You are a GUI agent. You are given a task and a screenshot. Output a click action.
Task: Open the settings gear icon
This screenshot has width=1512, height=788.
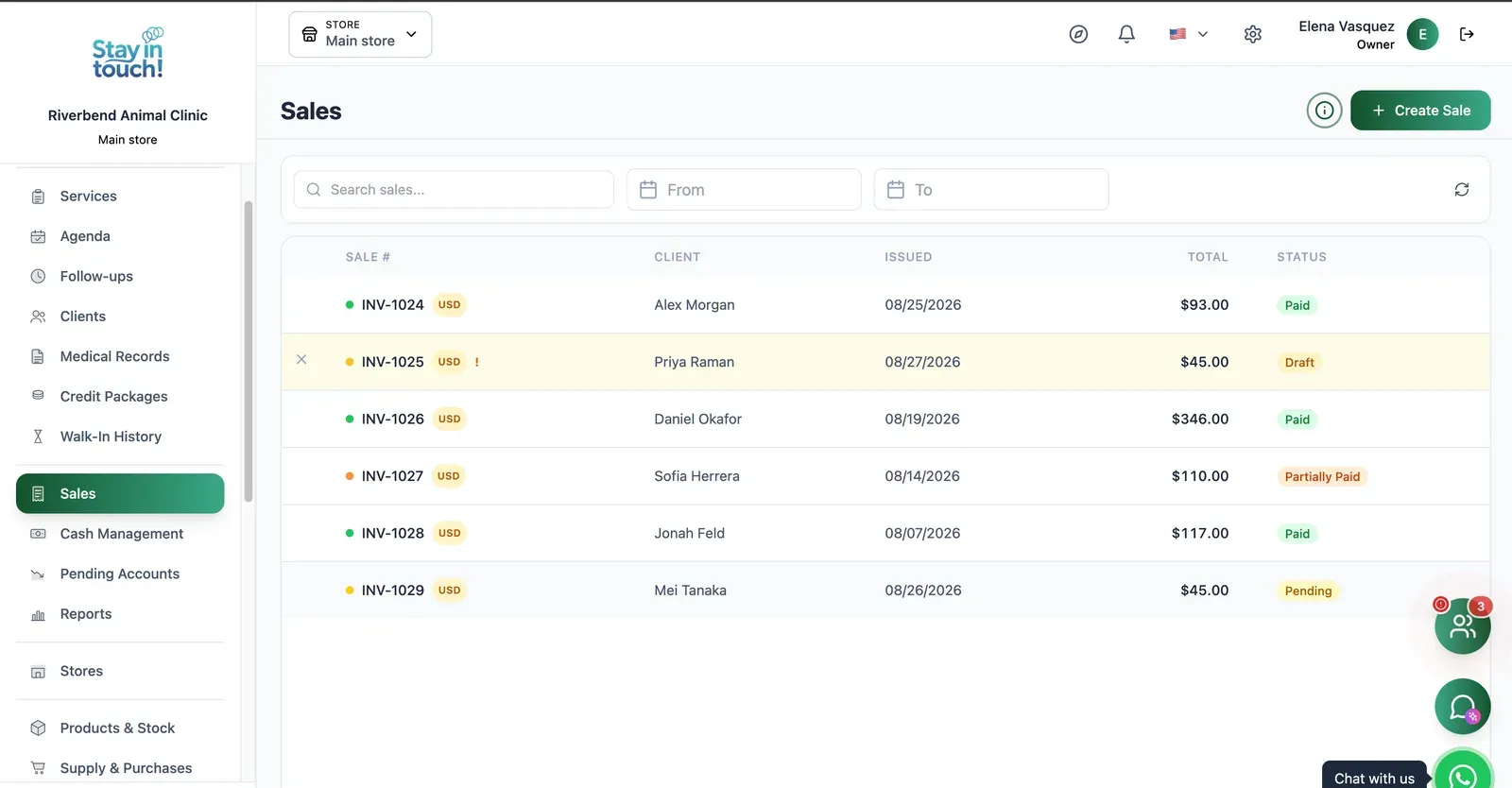[1253, 34]
